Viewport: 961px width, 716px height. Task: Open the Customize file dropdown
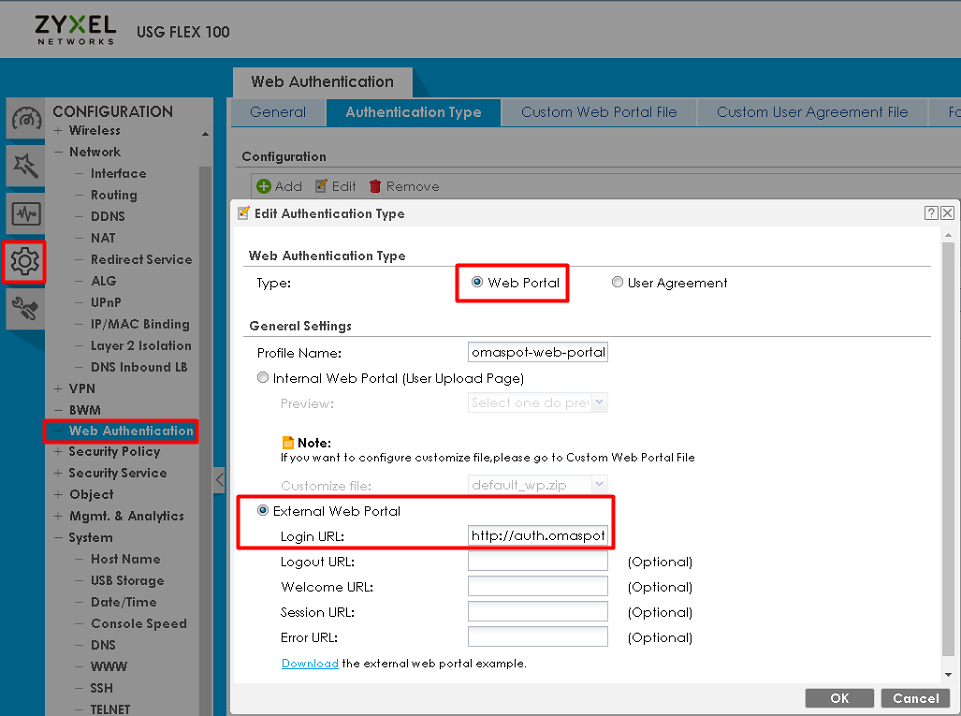pyautogui.click(x=538, y=486)
